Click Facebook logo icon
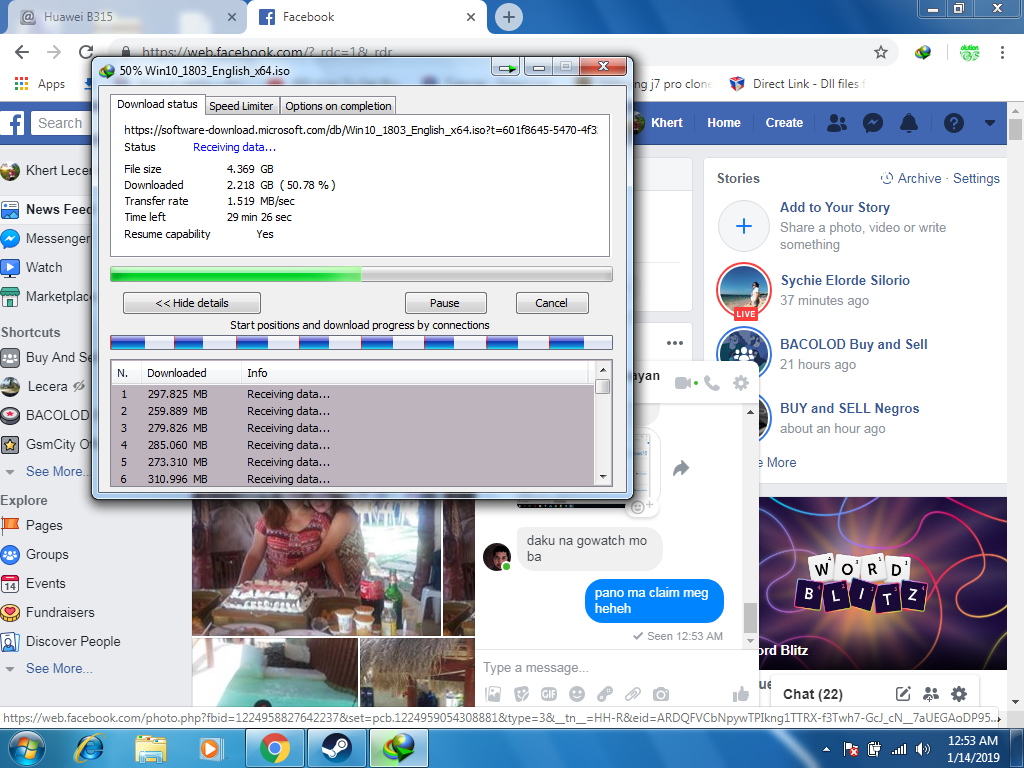 coord(12,123)
